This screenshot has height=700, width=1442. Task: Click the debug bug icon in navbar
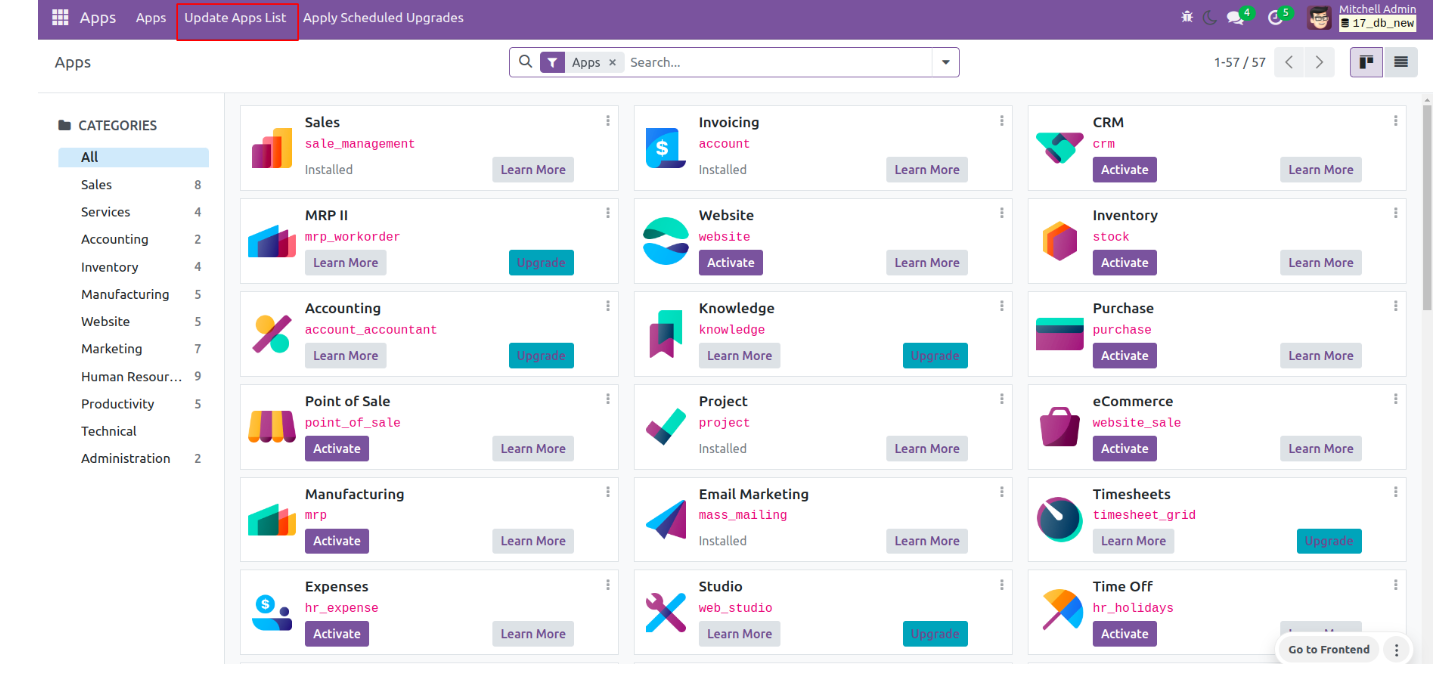point(1187,18)
